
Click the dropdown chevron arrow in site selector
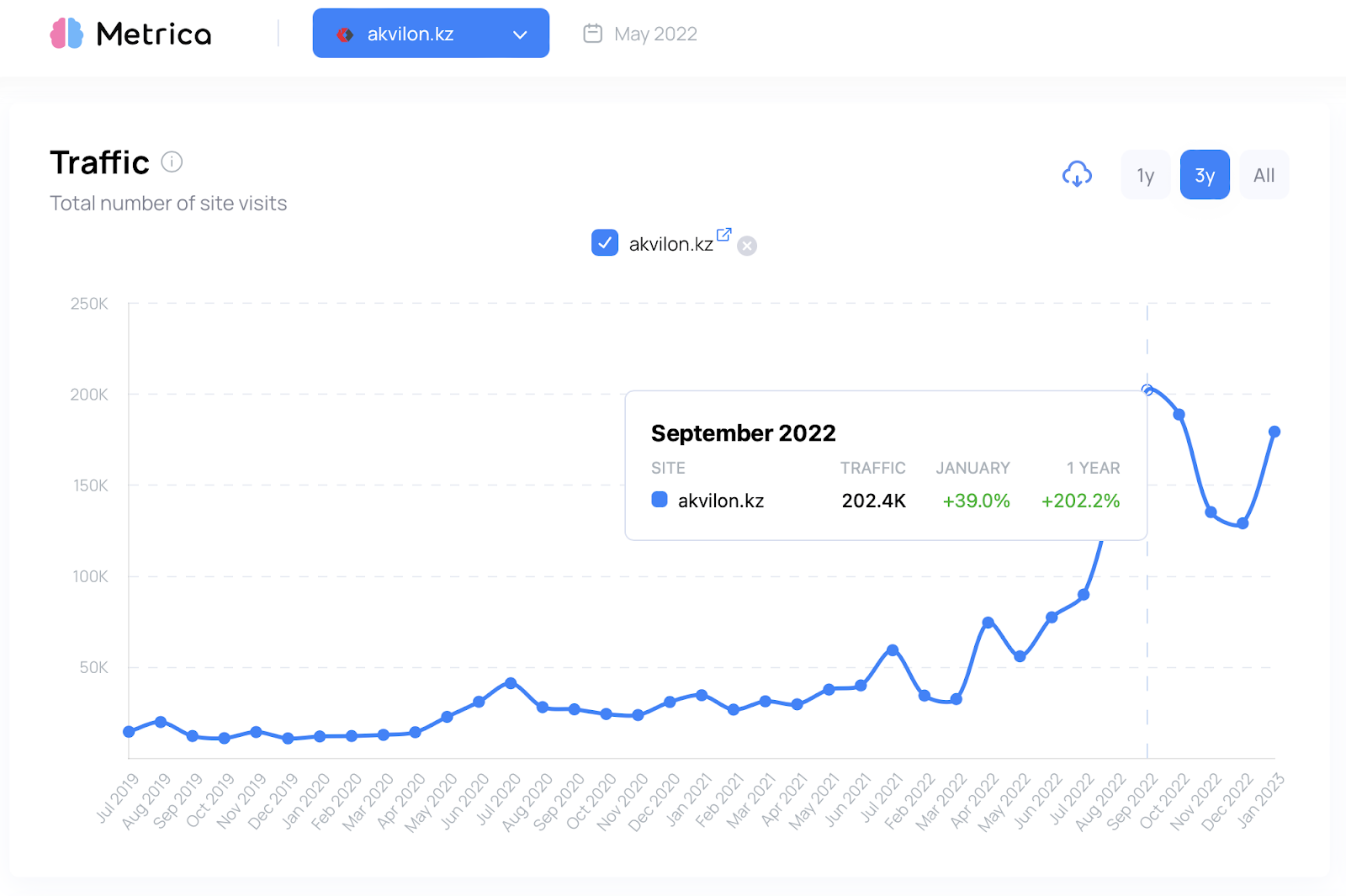(x=520, y=34)
